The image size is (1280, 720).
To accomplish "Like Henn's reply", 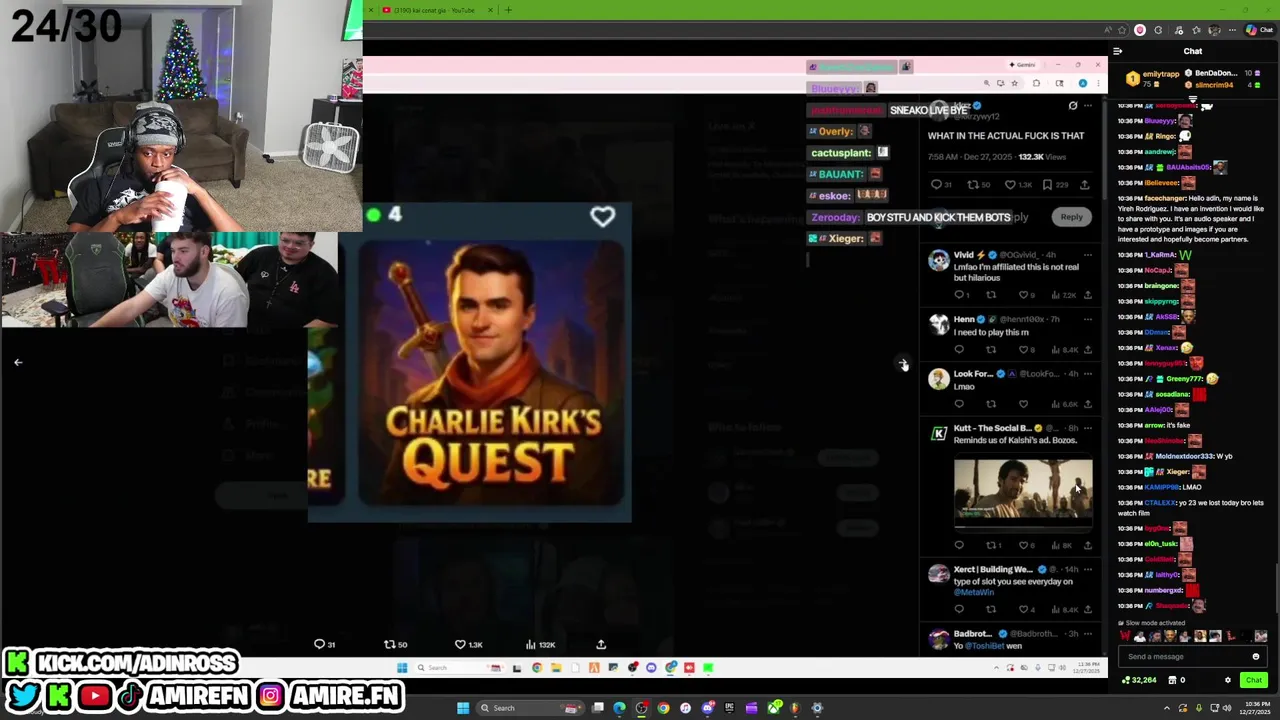I will (x=1023, y=349).
